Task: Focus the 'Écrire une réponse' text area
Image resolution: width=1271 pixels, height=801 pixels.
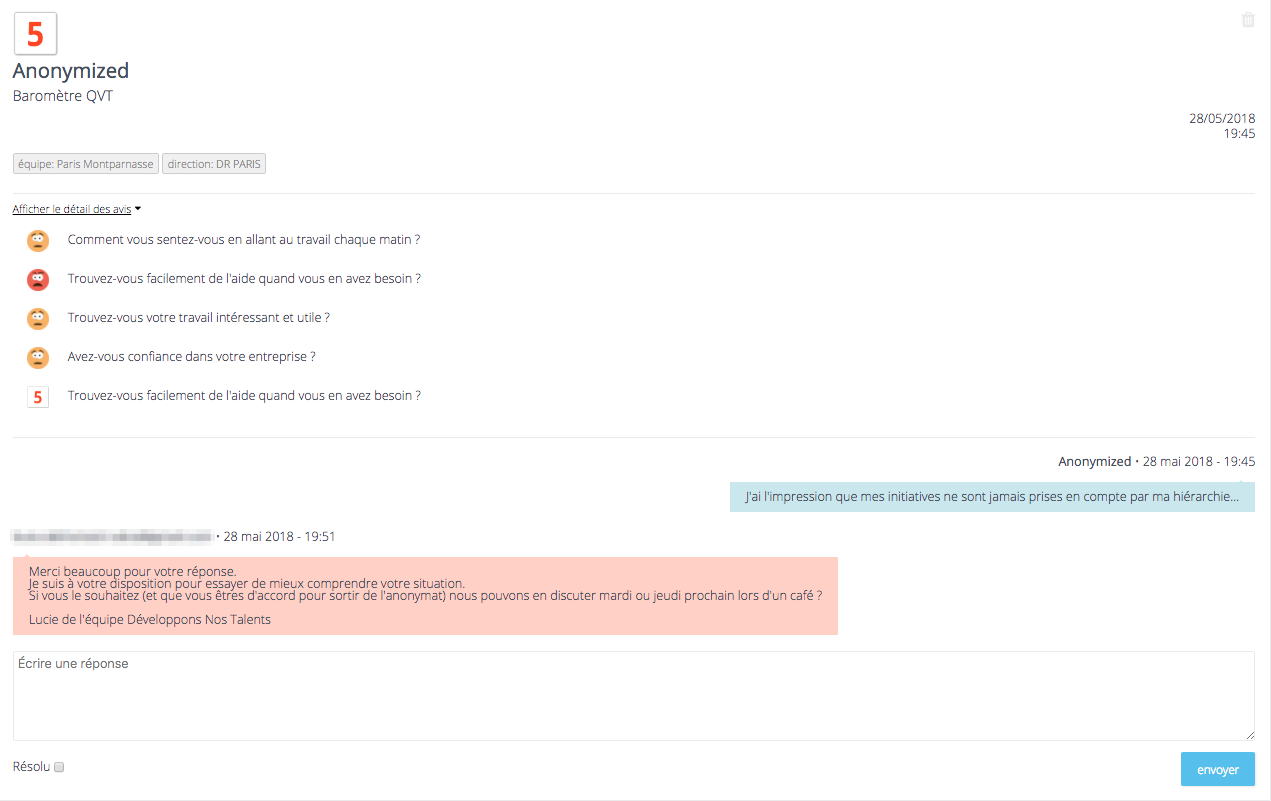Action: point(633,696)
